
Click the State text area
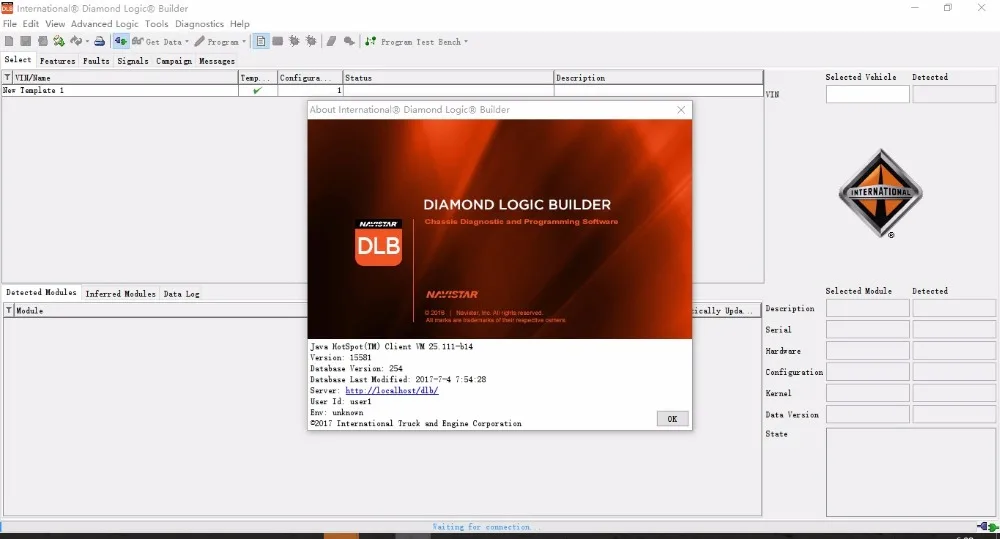[911, 472]
